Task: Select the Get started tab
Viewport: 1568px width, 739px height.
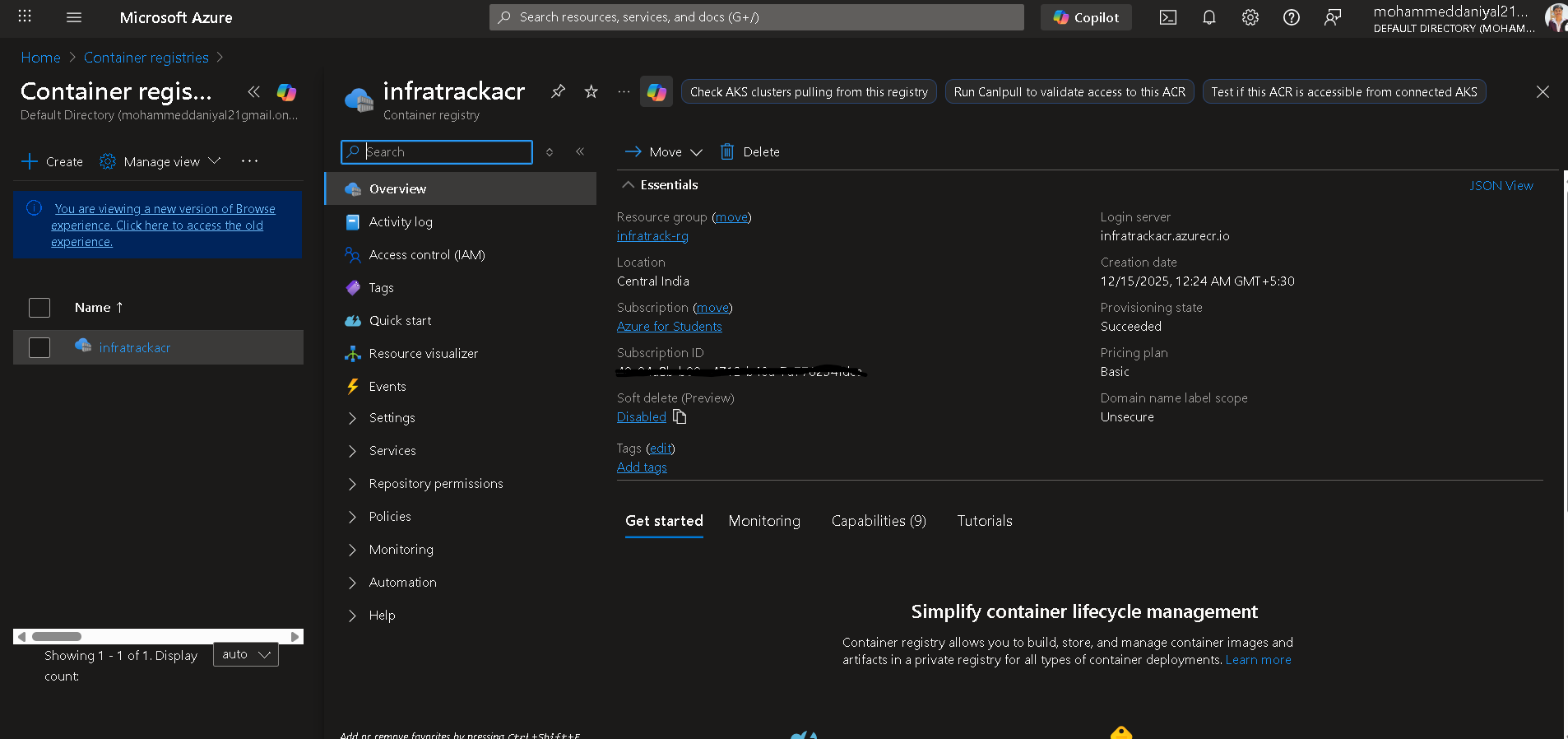Action: tap(664, 521)
